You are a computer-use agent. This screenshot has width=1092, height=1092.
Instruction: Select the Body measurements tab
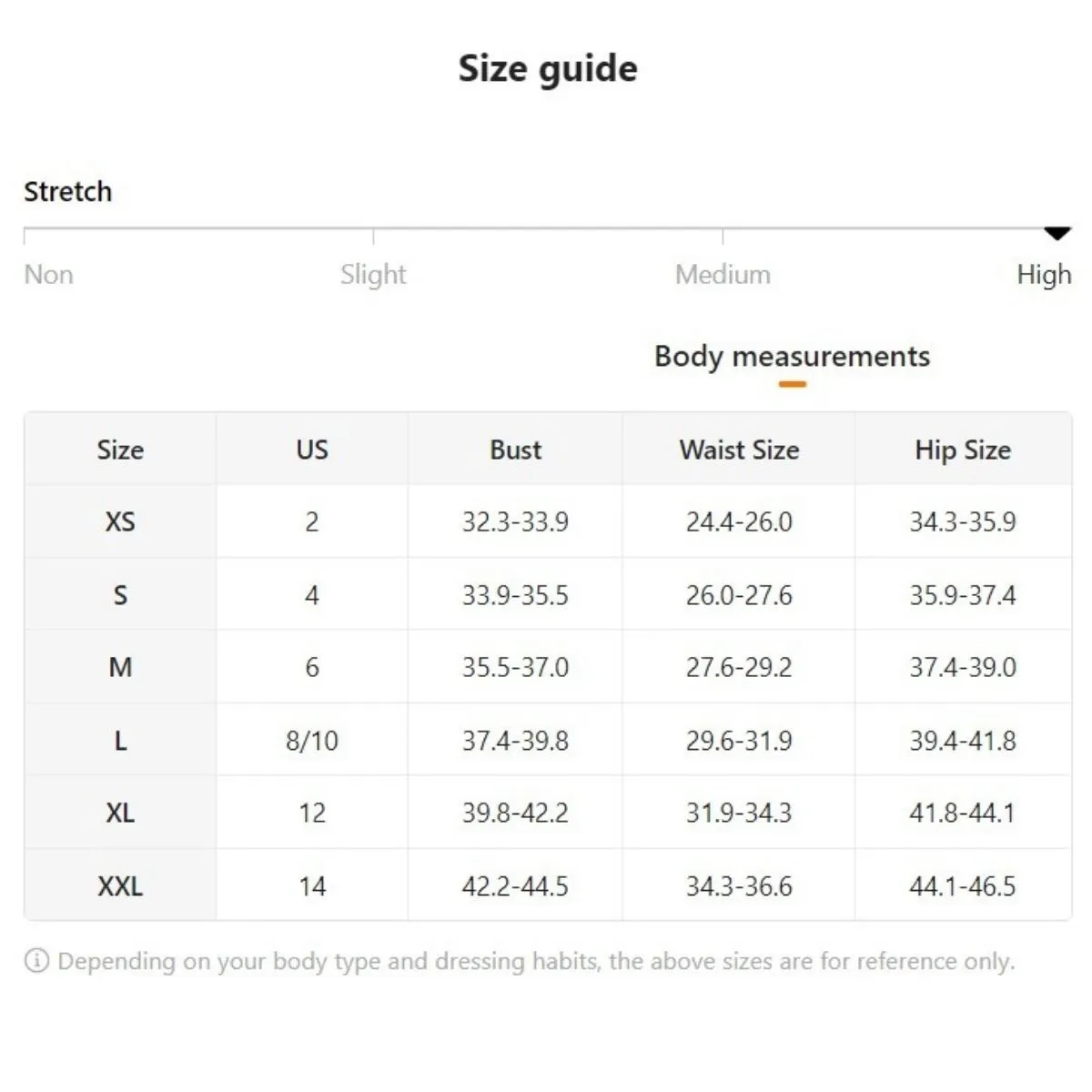(792, 357)
